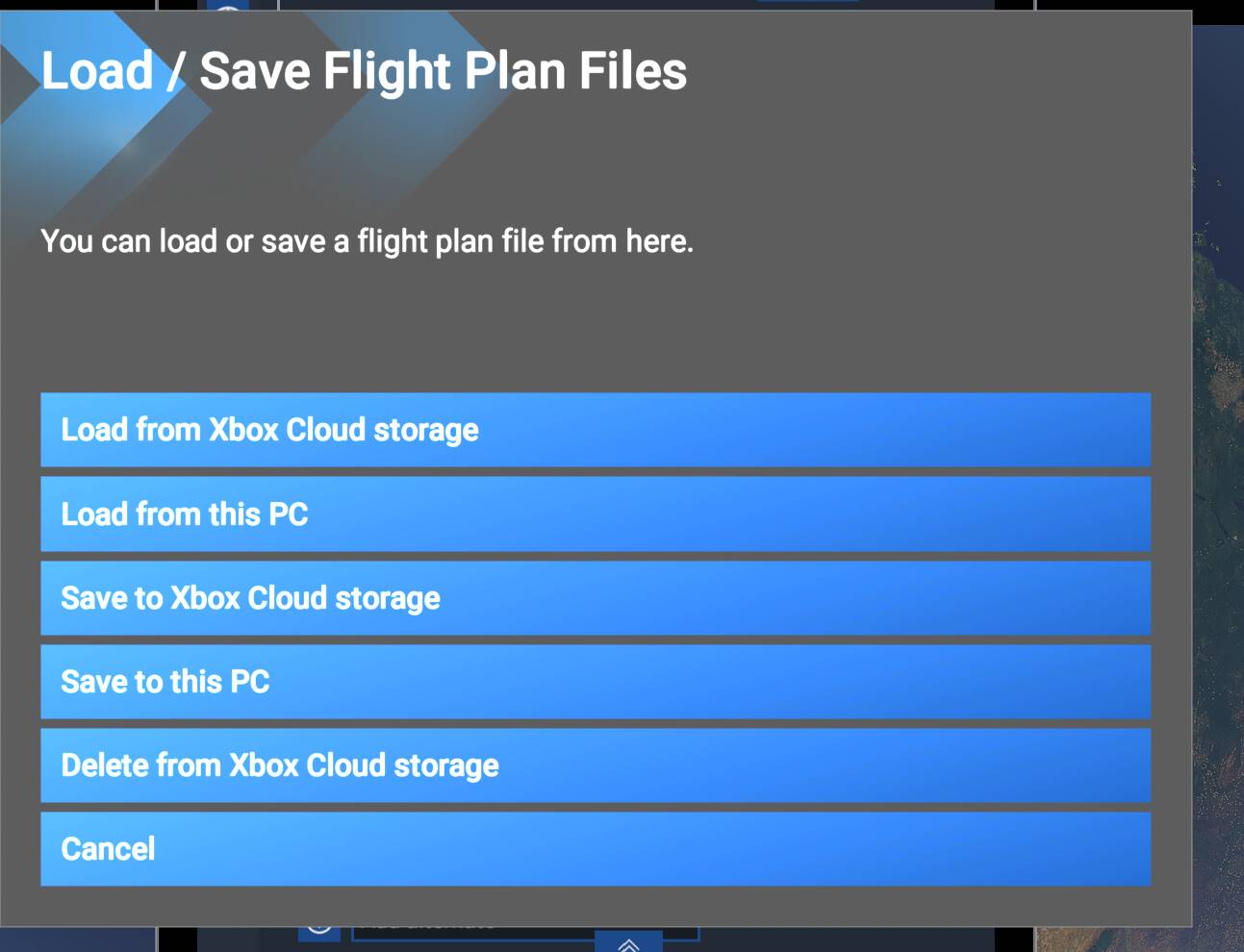The width and height of the screenshot is (1244, 952).
Task: Click the upward double-arrow button below dialog
Action: [628, 942]
